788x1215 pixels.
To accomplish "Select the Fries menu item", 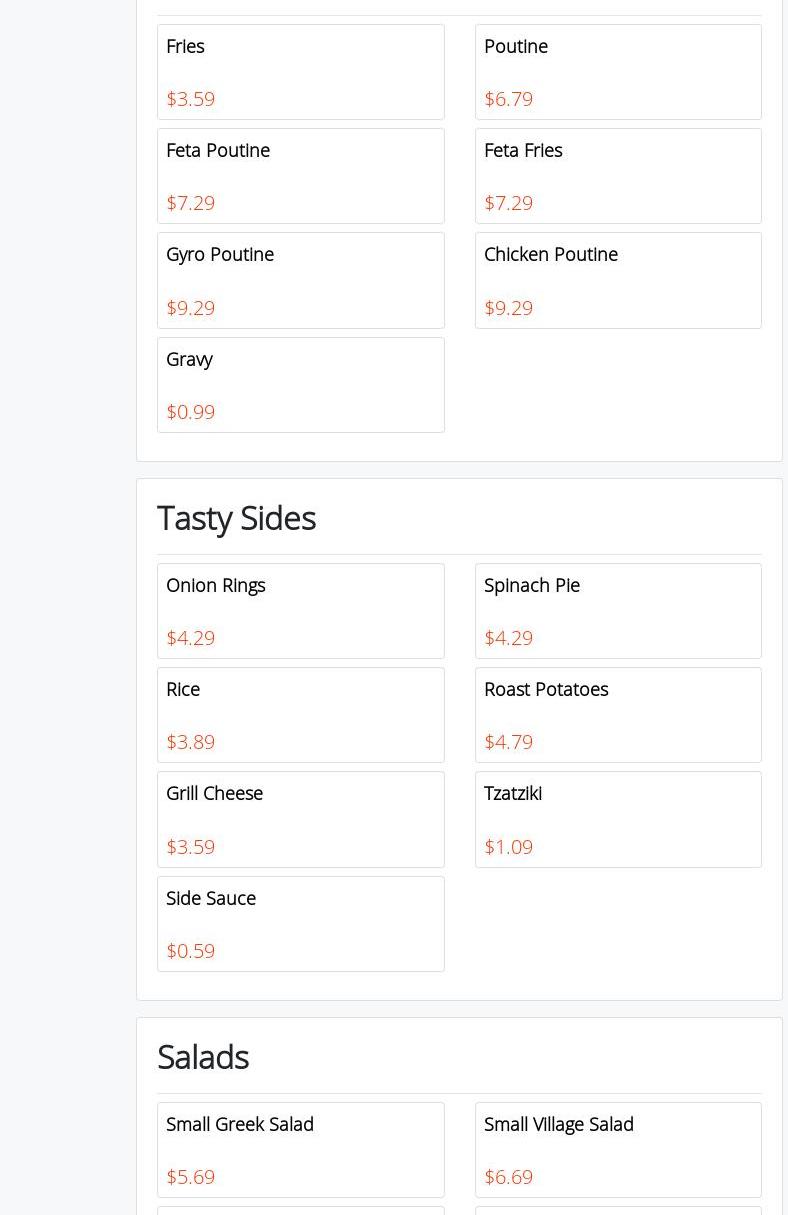I will point(300,72).
